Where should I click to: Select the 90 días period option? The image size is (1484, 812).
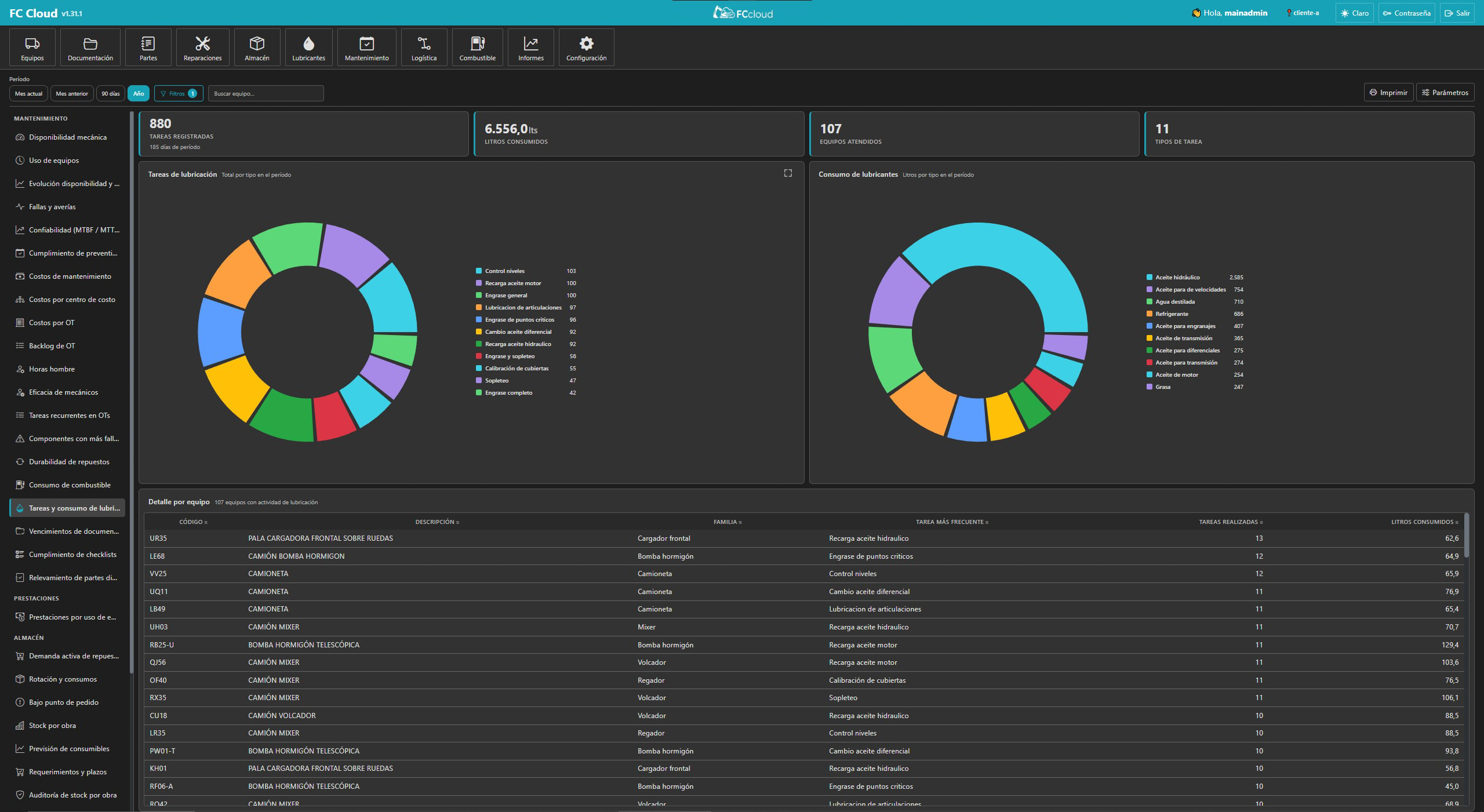click(x=111, y=93)
